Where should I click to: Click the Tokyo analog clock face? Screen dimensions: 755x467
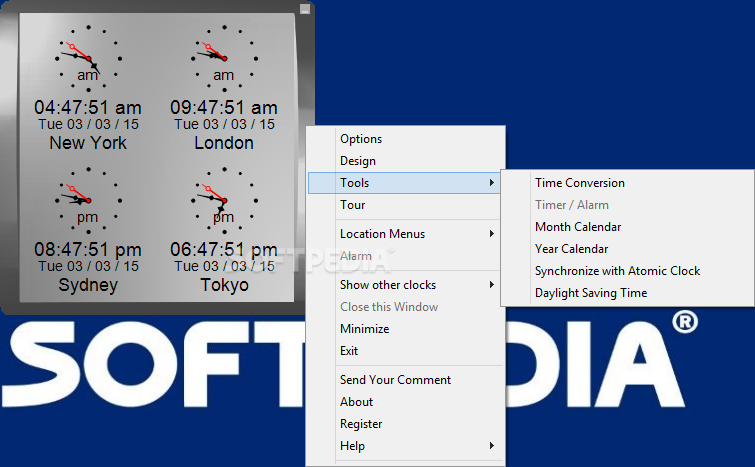224,200
